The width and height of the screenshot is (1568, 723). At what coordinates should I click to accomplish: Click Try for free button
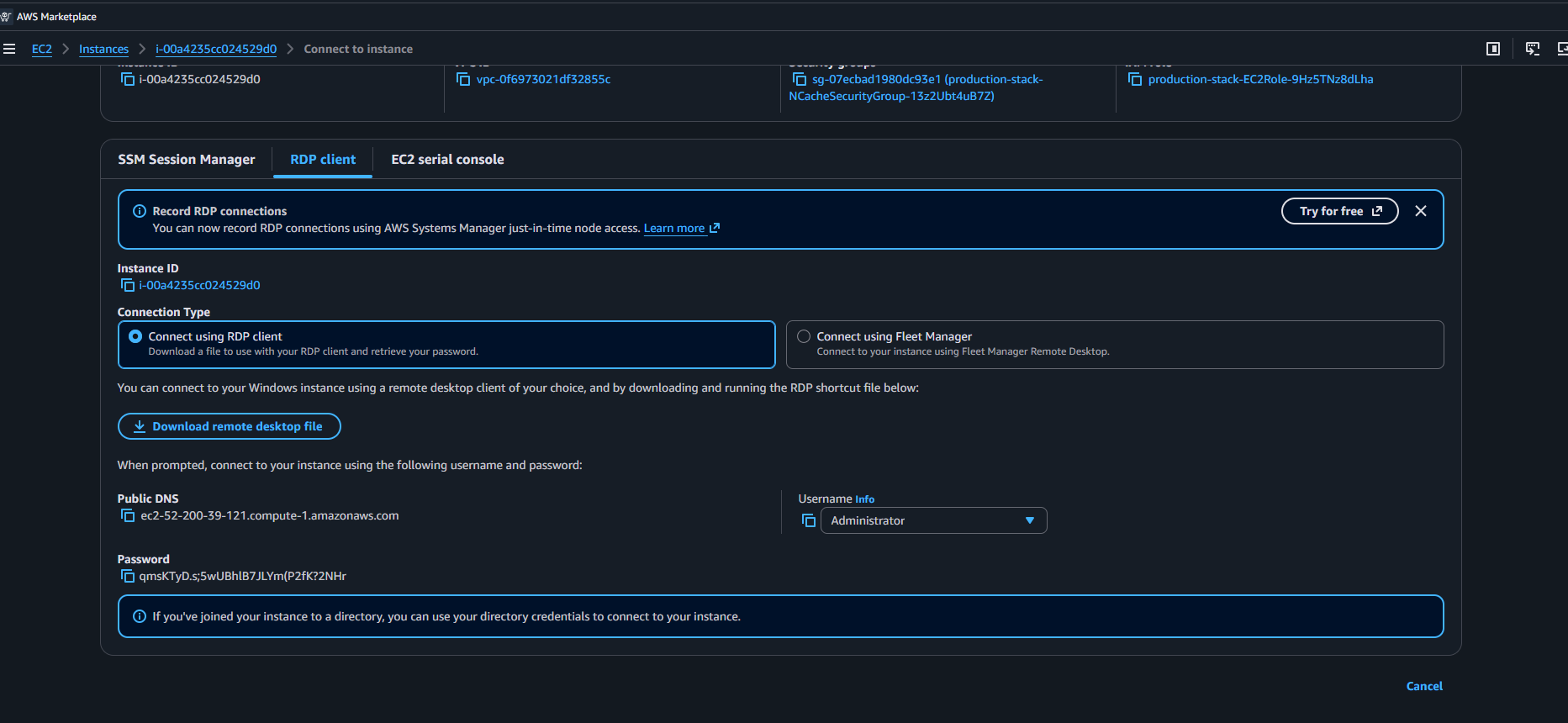pyautogui.click(x=1339, y=211)
